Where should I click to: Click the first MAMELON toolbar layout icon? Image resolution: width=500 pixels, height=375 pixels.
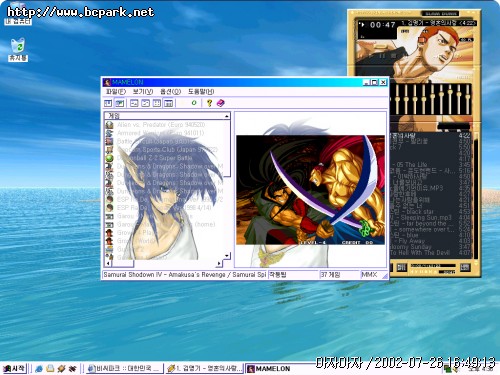coord(108,103)
